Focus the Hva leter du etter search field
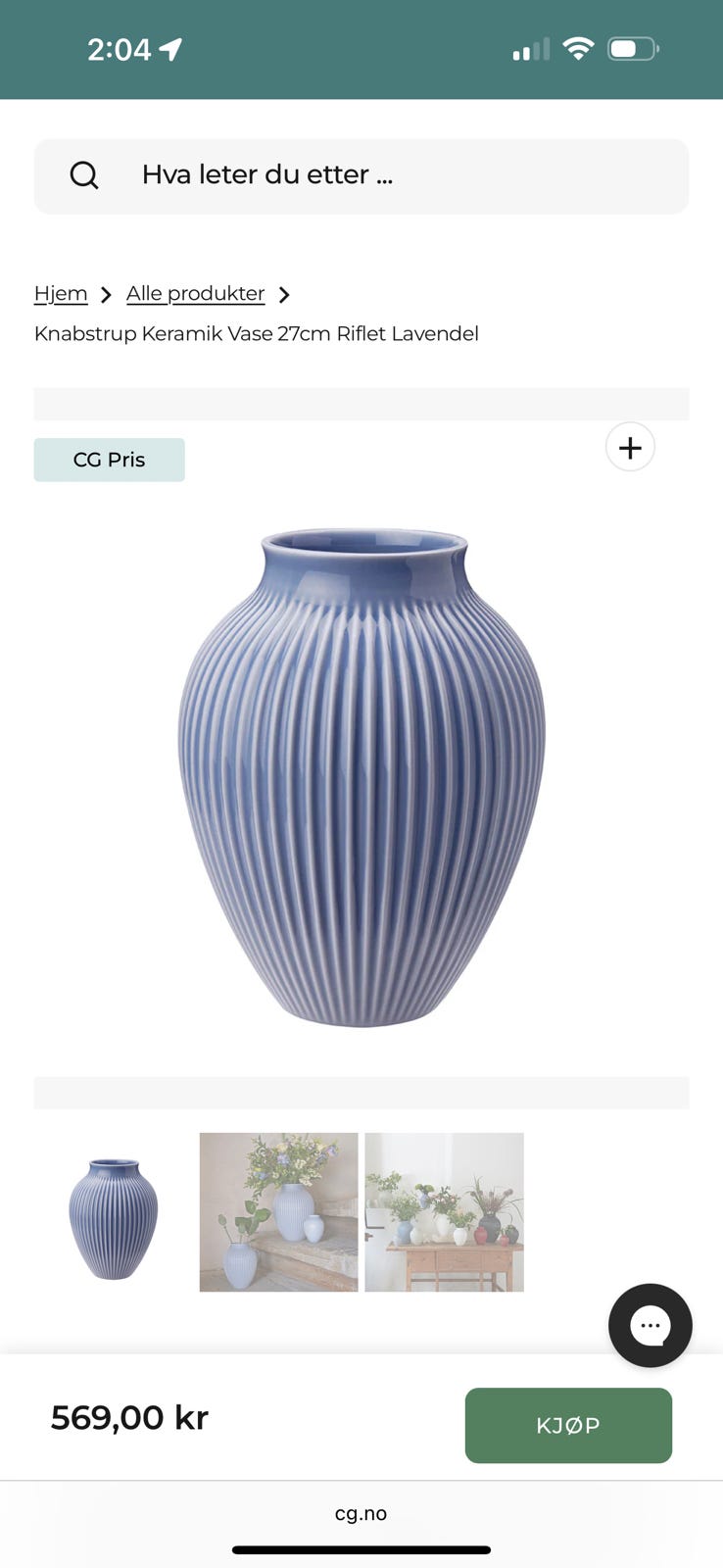This screenshot has height=1568, width=723. (361, 175)
